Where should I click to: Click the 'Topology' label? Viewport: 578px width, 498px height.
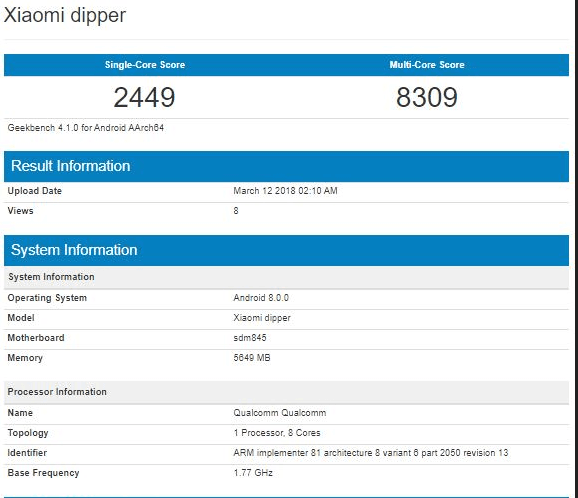pos(28,433)
